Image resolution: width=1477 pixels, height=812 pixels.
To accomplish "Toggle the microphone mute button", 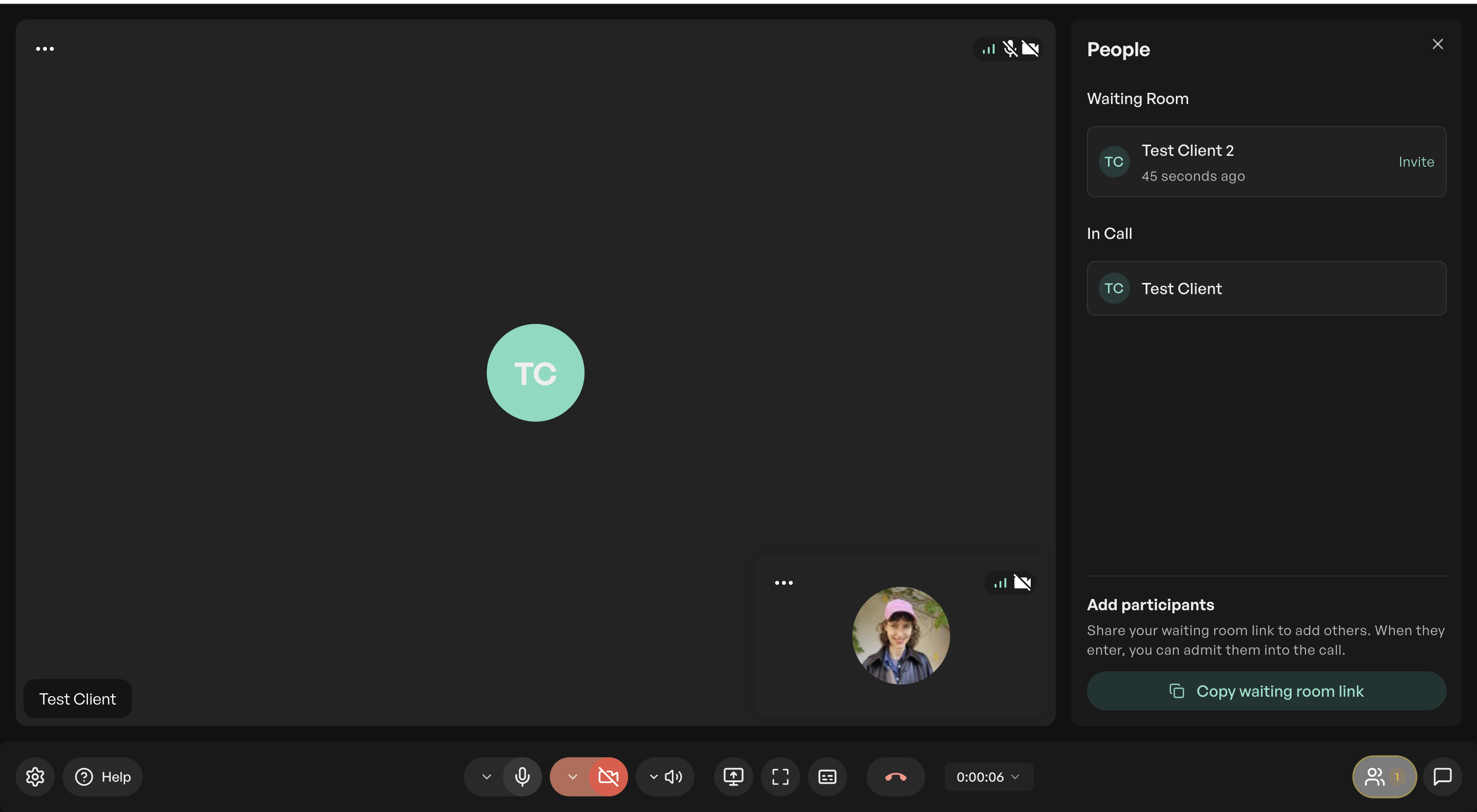I will click(x=522, y=777).
